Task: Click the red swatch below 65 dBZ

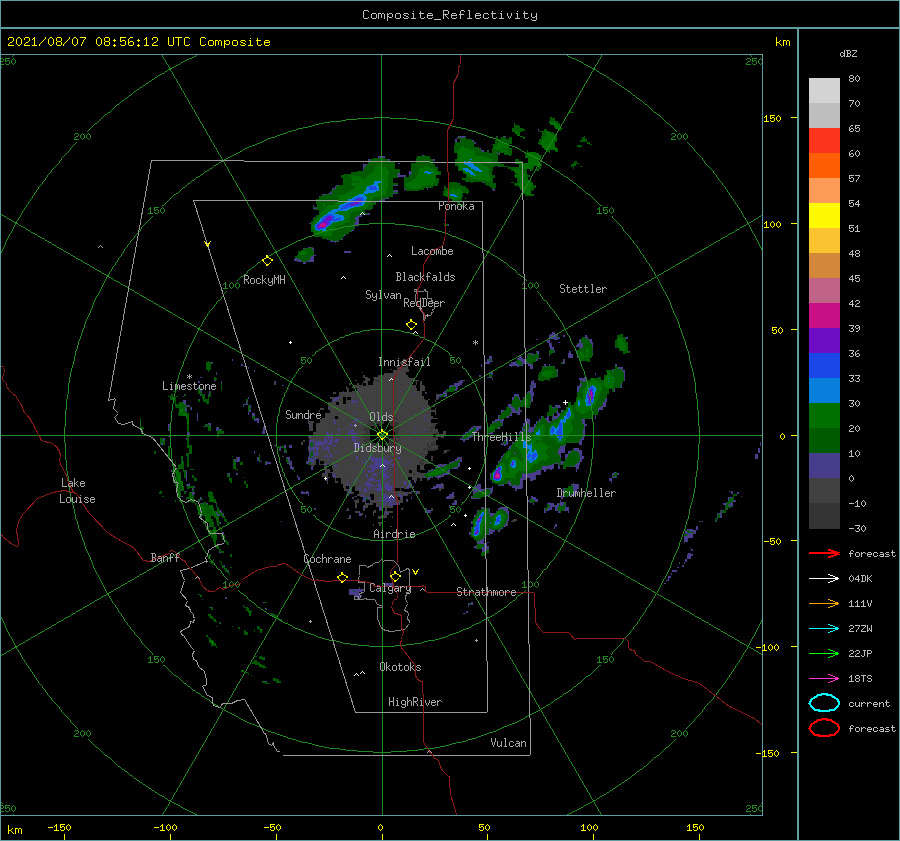Action: pyautogui.click(x=824, y=141)
